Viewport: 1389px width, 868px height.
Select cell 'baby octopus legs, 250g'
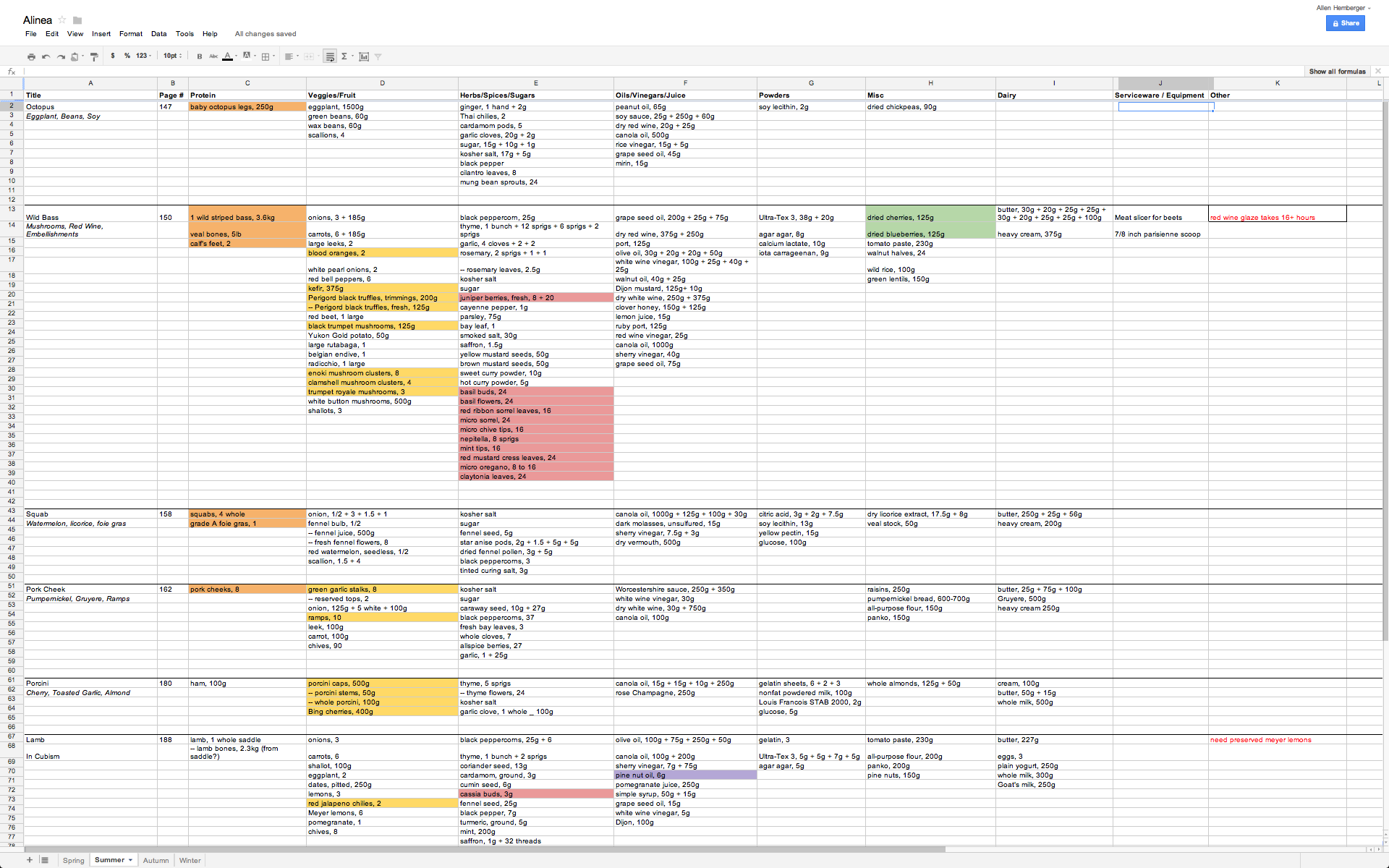(x=247, y=107)
